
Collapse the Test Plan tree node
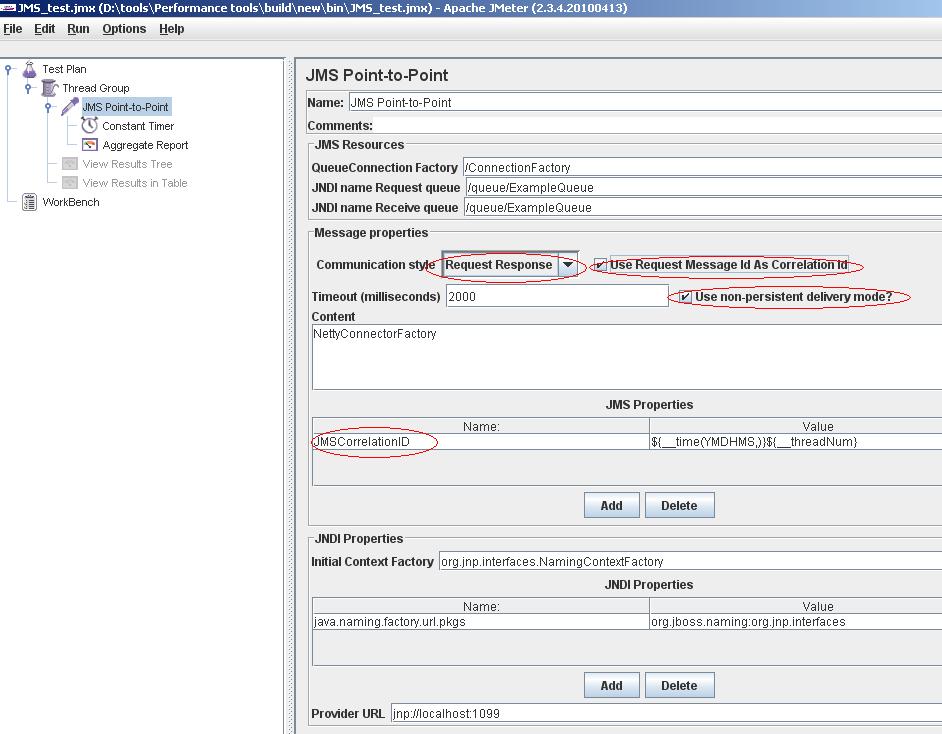(x=8, y=68)
